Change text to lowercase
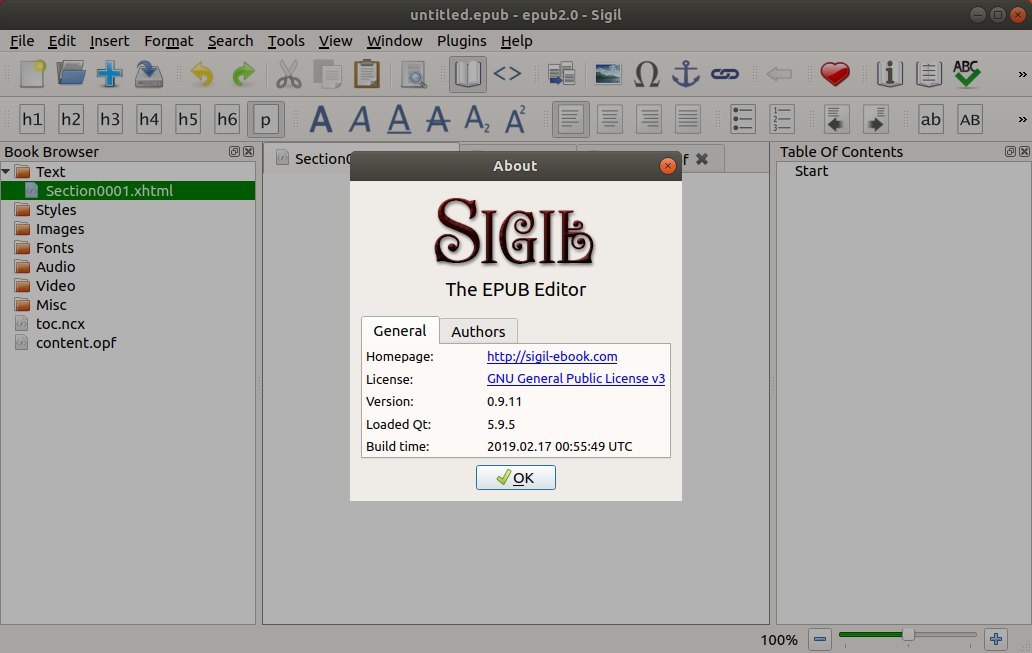 [931, 119]
